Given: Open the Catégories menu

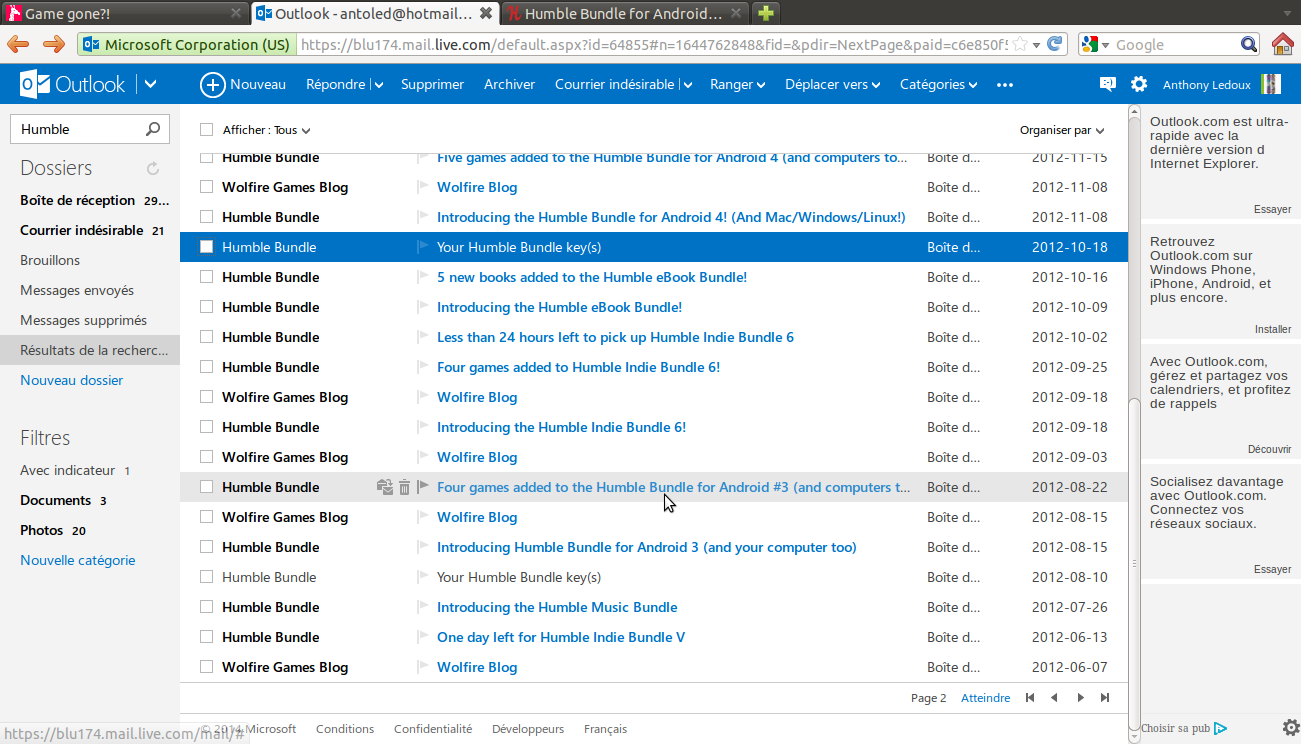Looking at the screenshot, I should pos(938,85).
